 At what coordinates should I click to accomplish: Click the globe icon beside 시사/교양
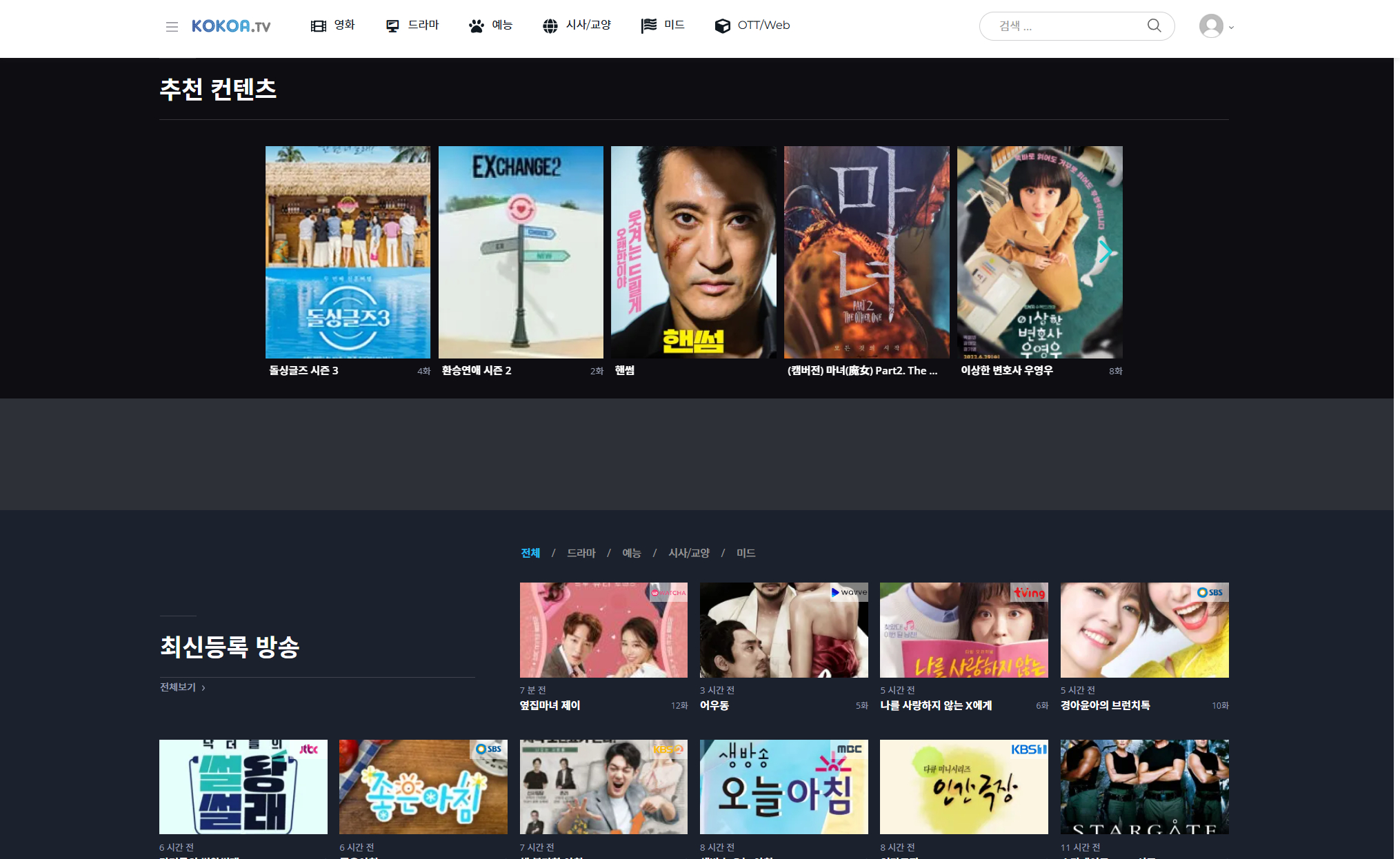click(550, 26)
